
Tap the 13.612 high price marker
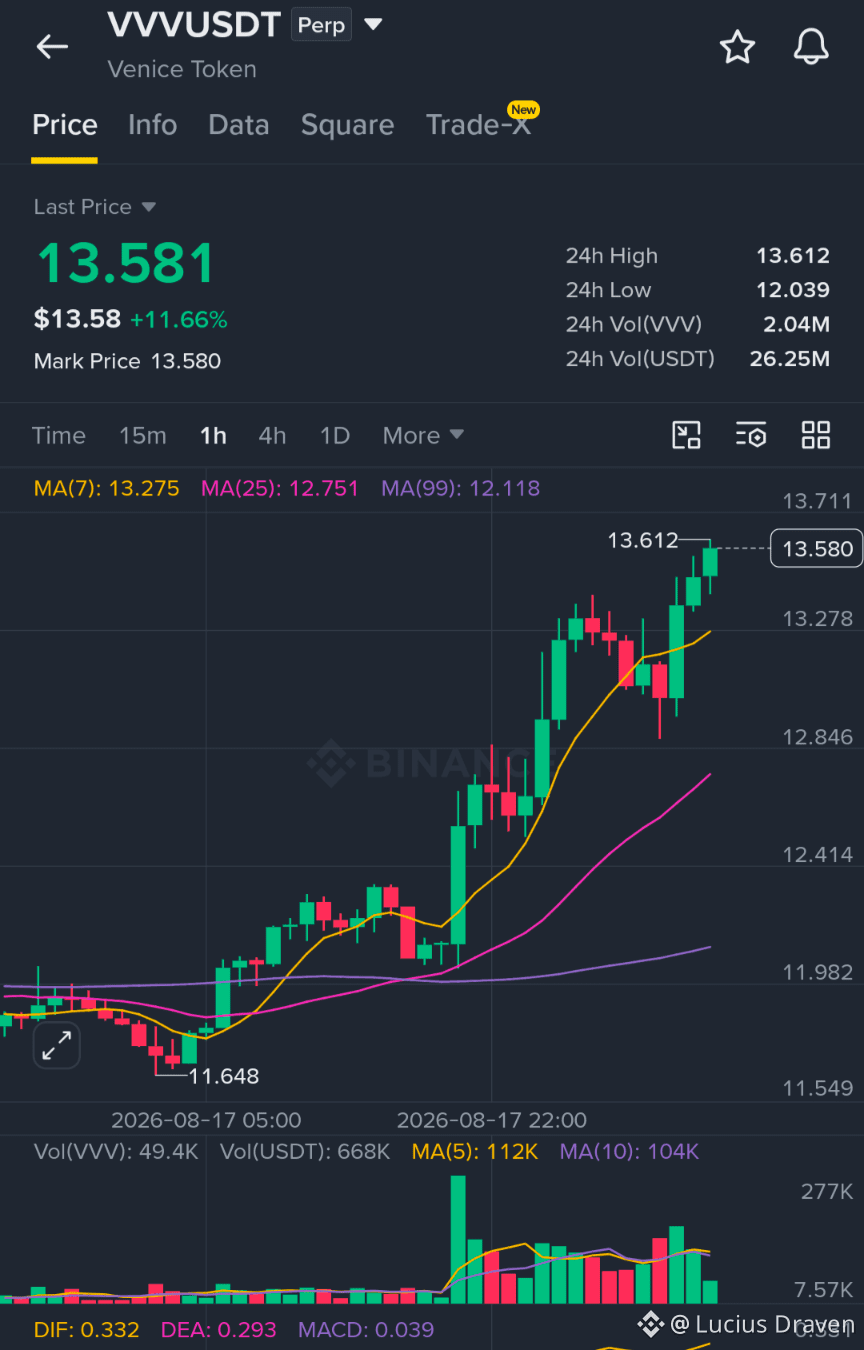[643, 541]
